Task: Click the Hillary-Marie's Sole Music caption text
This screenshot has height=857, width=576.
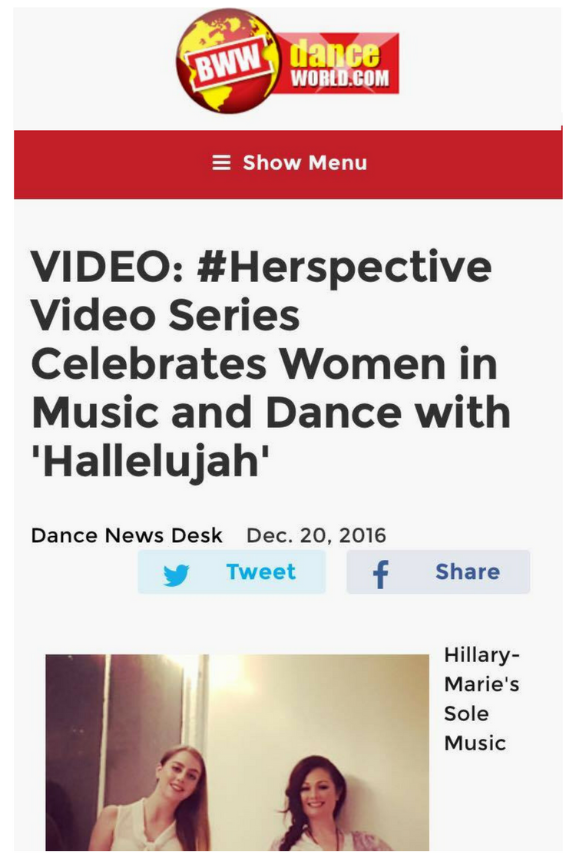Action: (482, 699)
